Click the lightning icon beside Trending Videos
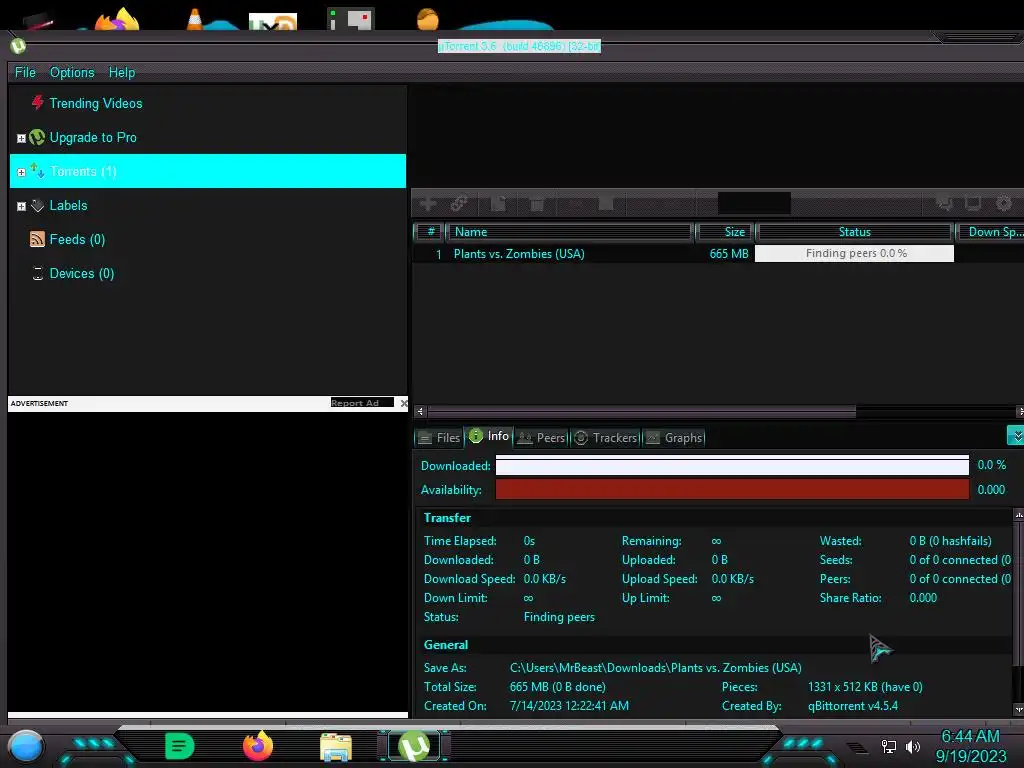 pyautogui.click(x=38, y=103)
